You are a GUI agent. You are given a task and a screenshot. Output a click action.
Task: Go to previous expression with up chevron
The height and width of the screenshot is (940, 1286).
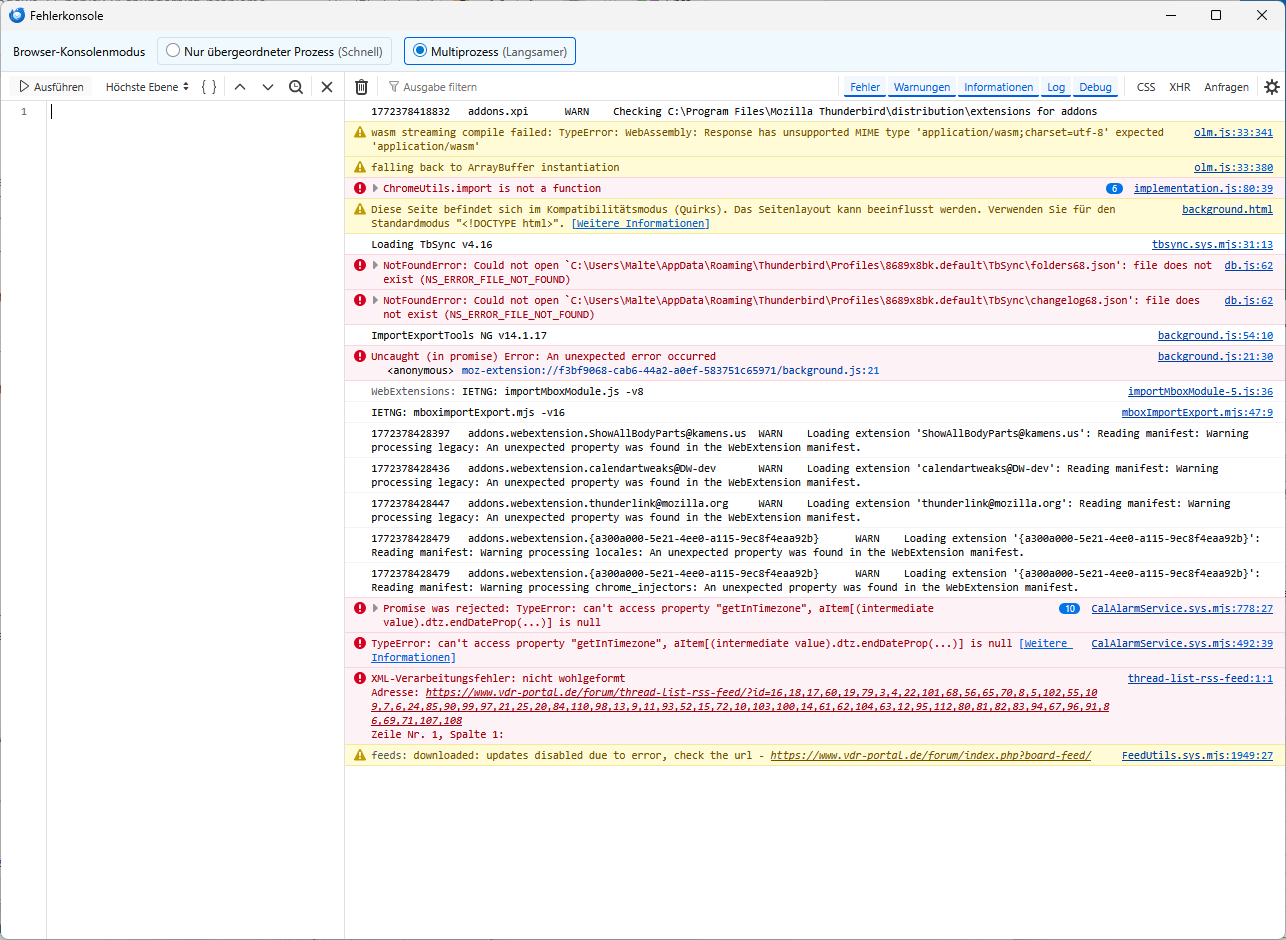pyautogui.click(x=240, y=87)
